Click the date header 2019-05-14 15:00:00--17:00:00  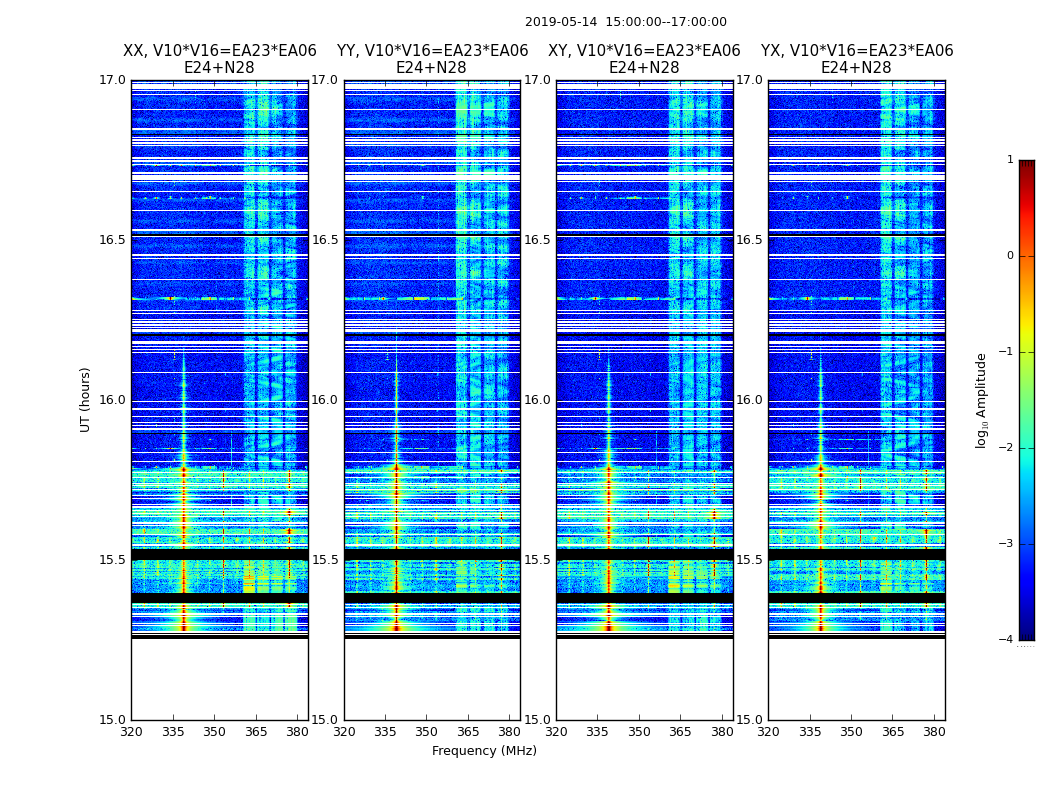625,22
